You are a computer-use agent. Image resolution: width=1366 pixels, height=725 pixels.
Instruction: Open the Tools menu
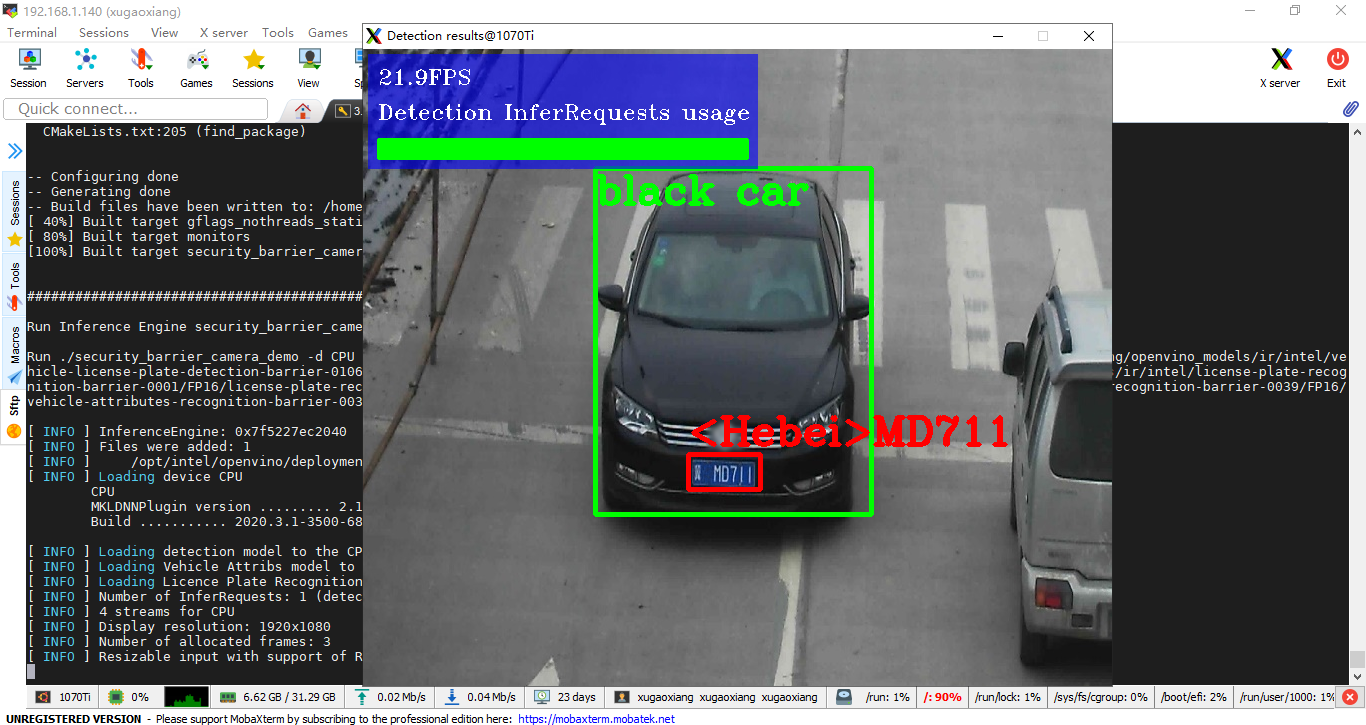tap(278, 32)
